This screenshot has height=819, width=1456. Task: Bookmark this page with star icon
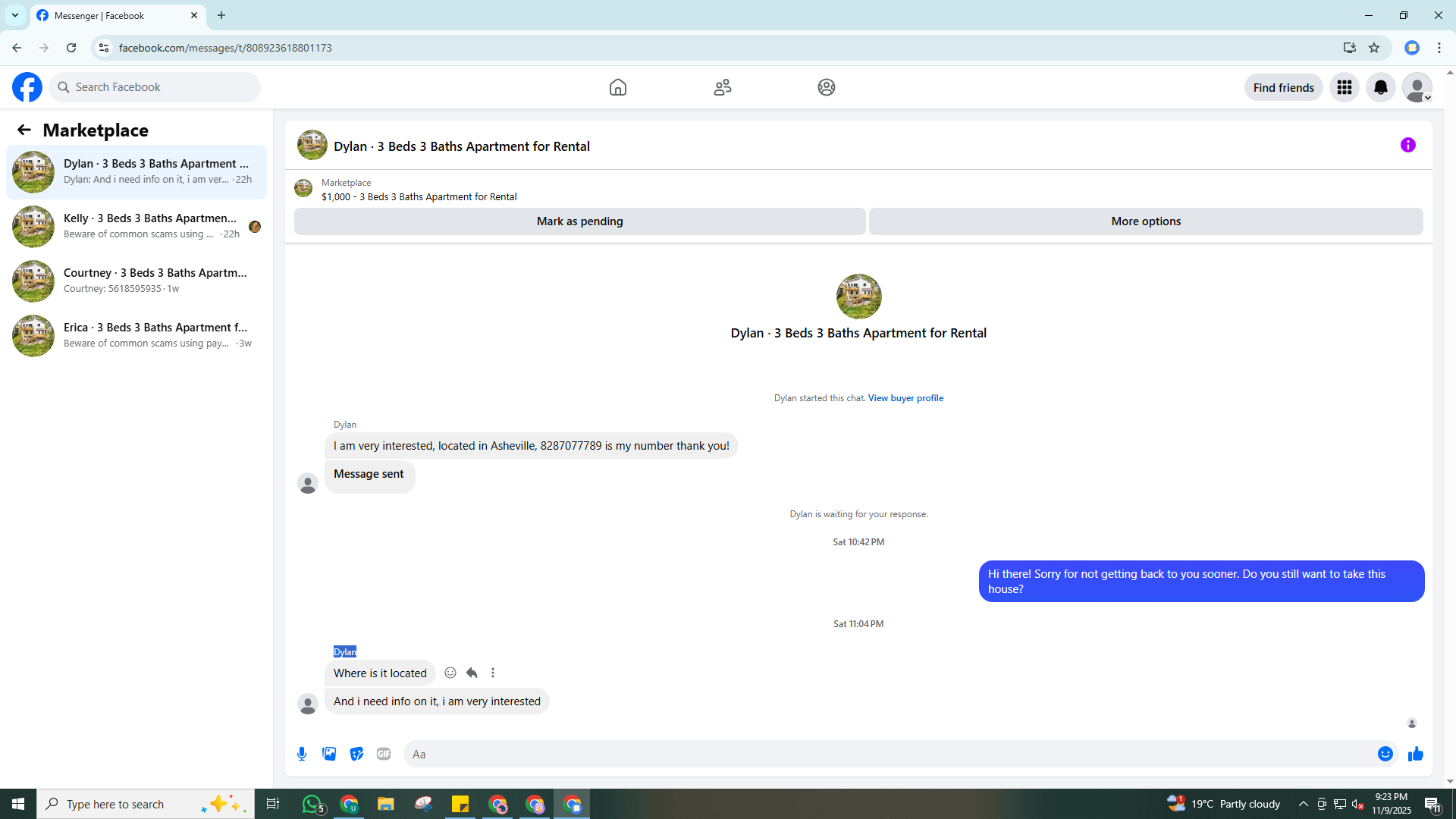point(1374,48)
